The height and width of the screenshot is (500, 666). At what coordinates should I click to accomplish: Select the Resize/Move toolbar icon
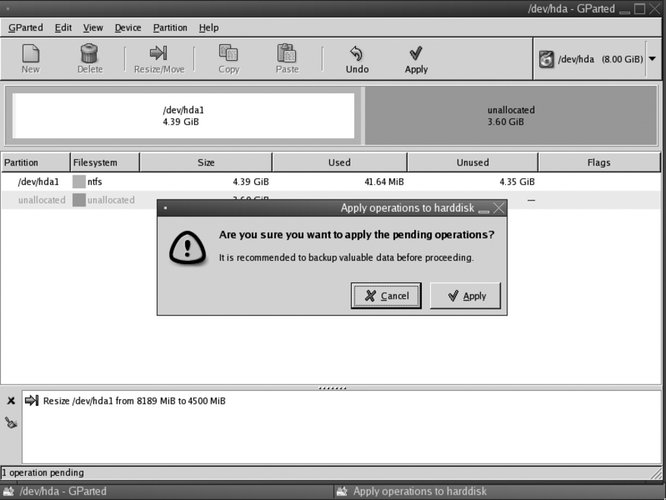[x=158, y=58]
